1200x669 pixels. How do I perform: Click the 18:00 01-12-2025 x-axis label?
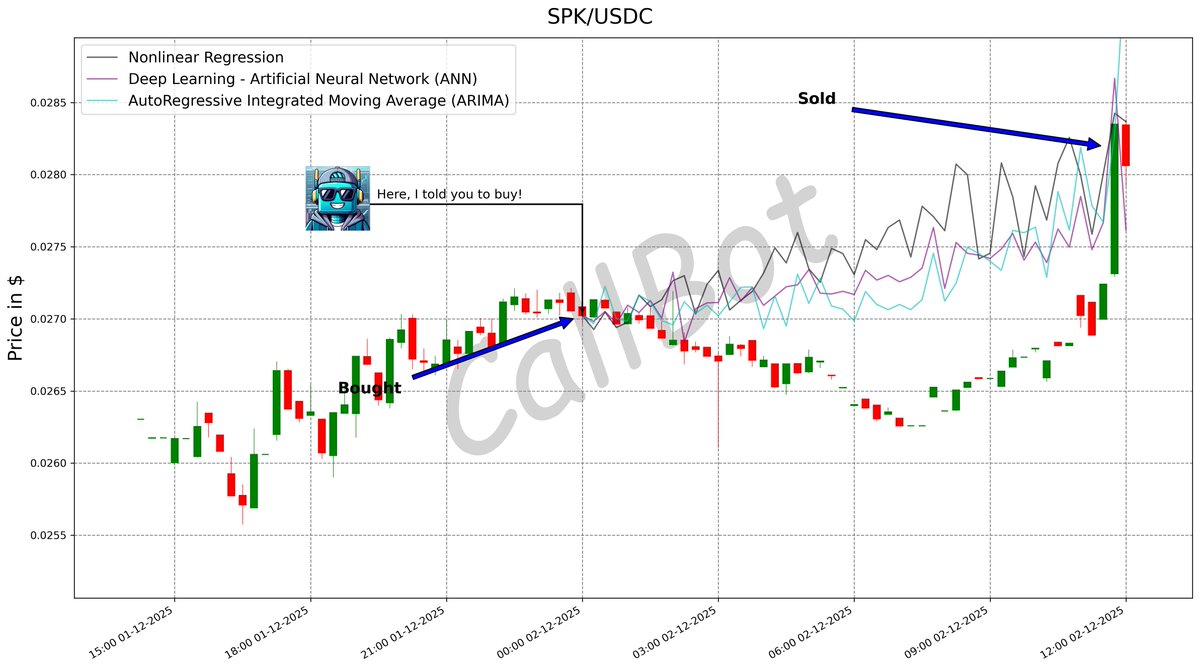click(269, 632)
